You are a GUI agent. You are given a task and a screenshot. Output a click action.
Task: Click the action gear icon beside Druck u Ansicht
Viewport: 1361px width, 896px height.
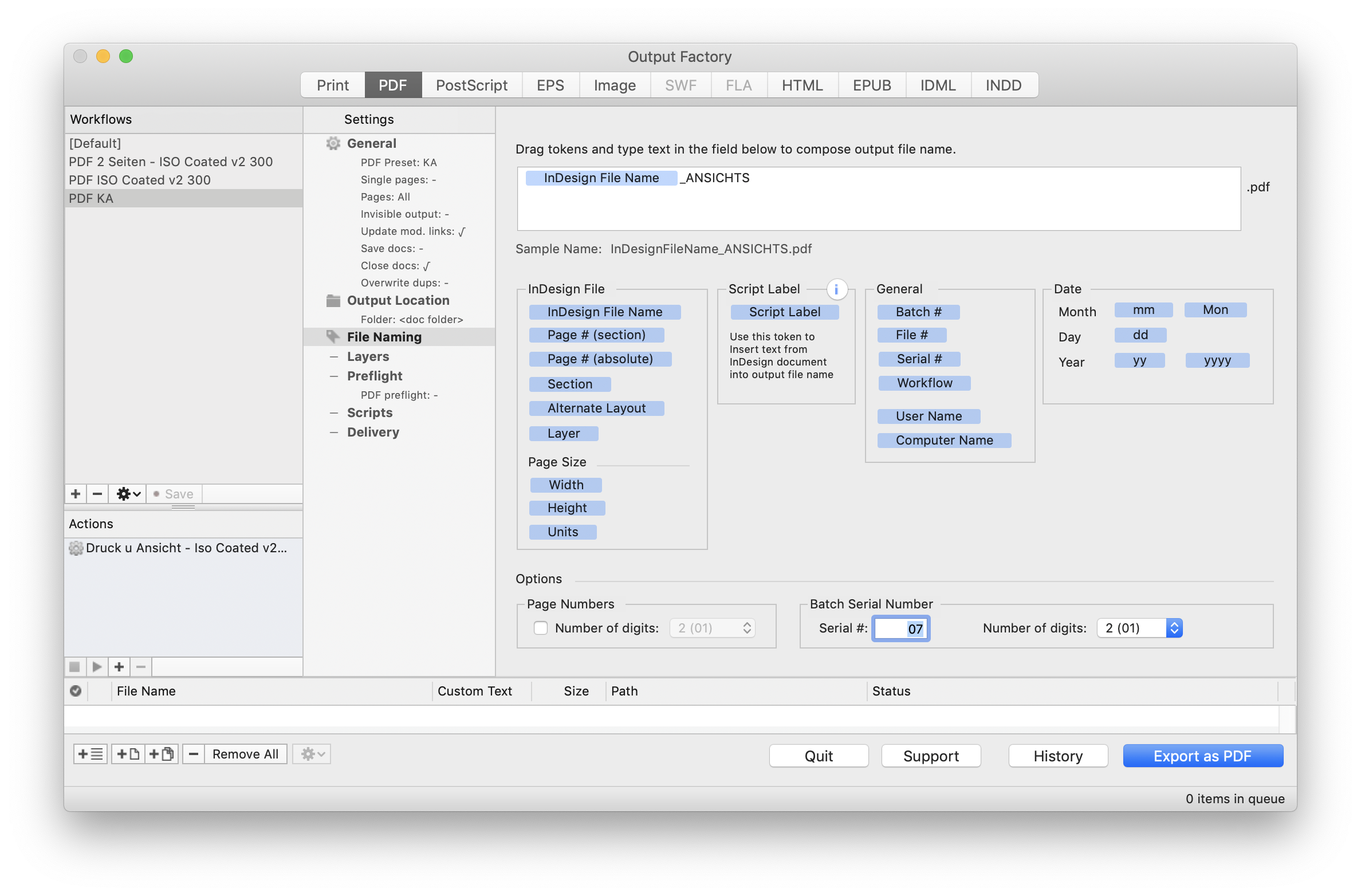(76, 548)
